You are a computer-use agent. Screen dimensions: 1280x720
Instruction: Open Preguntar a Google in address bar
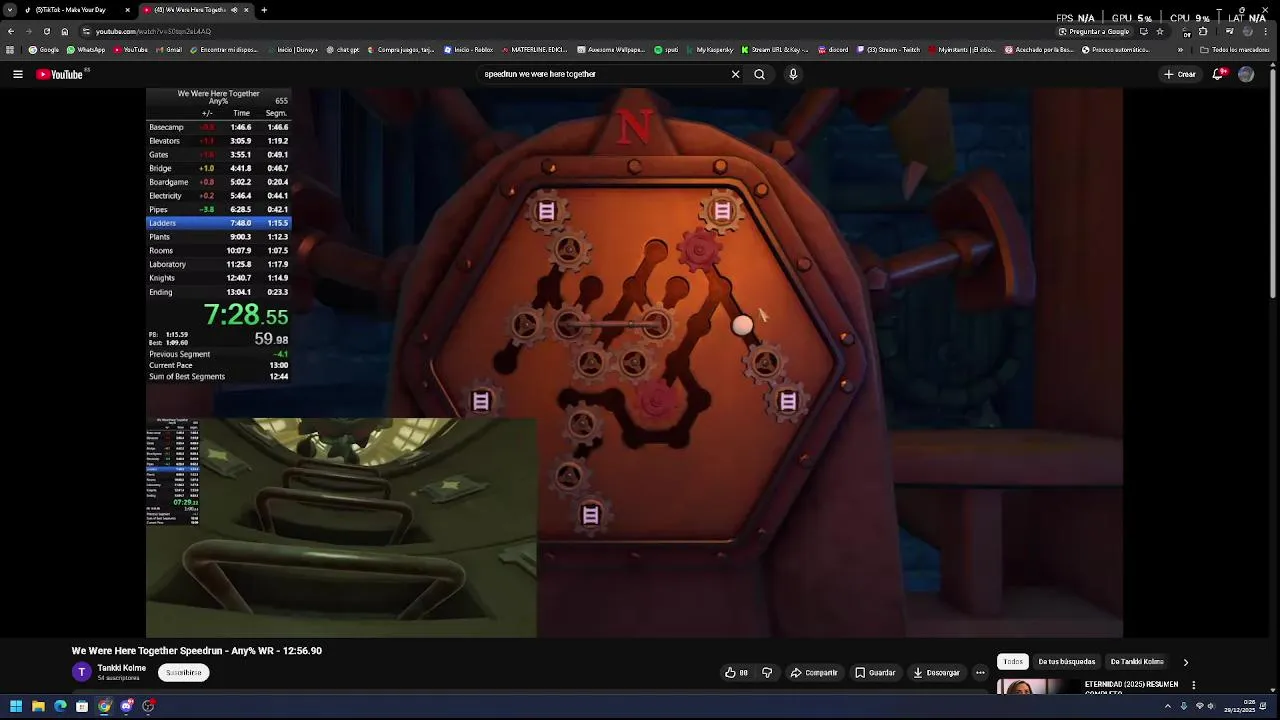click(x=1093, y=31)
